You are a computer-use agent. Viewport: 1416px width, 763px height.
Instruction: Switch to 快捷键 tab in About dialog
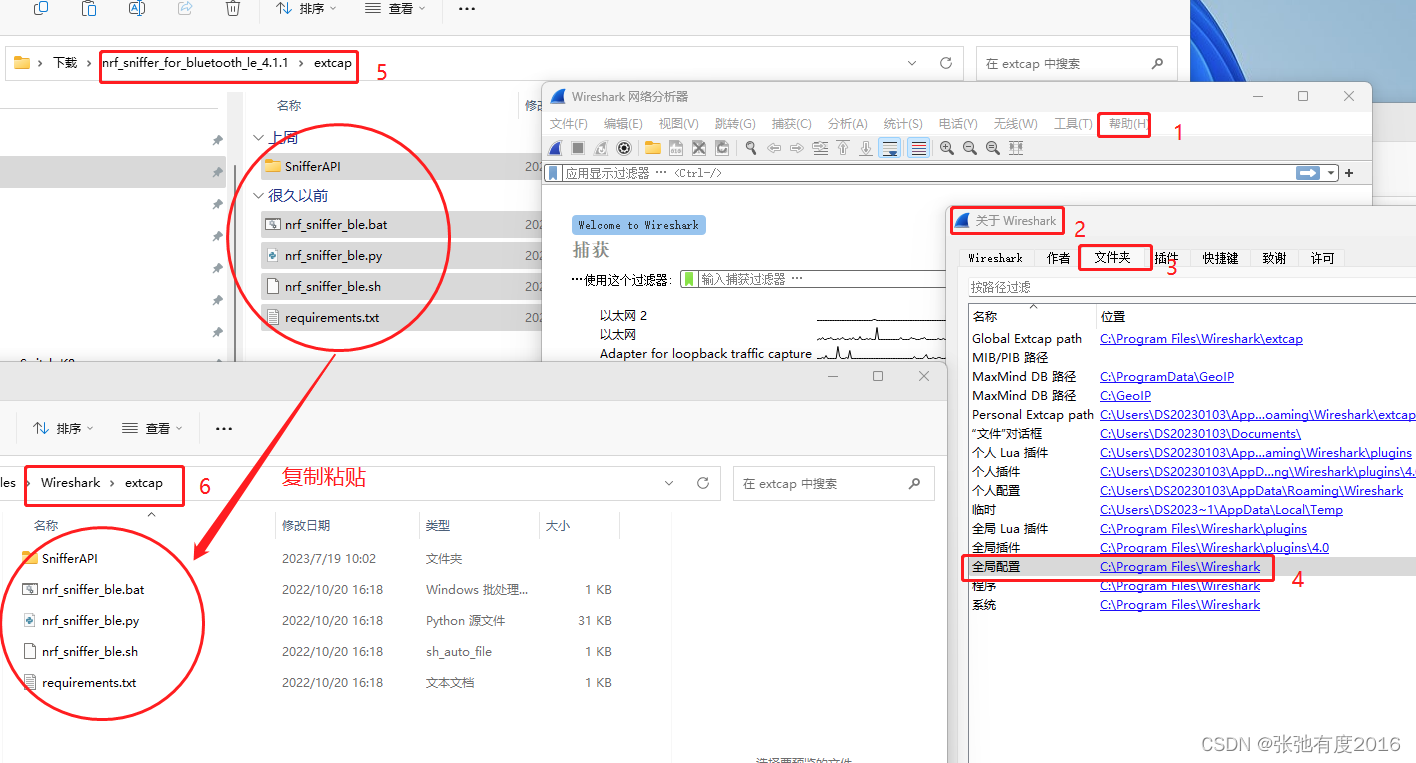(1220, 258)
